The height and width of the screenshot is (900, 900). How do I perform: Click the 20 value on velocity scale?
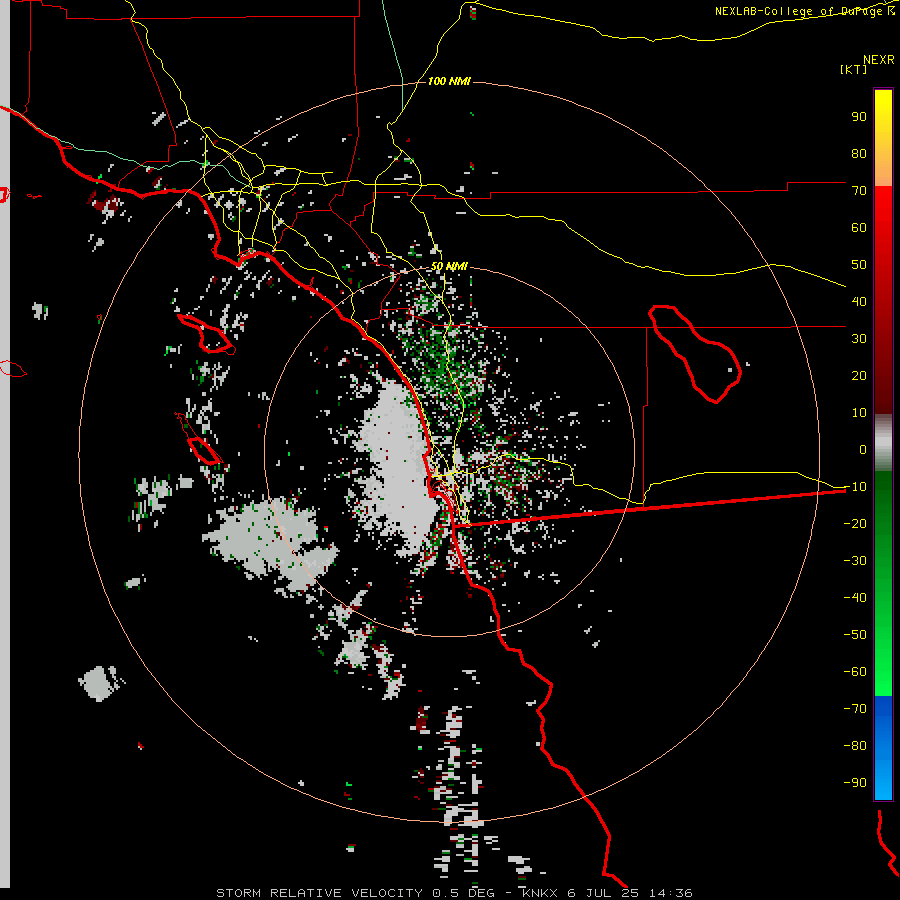[859, 376]
